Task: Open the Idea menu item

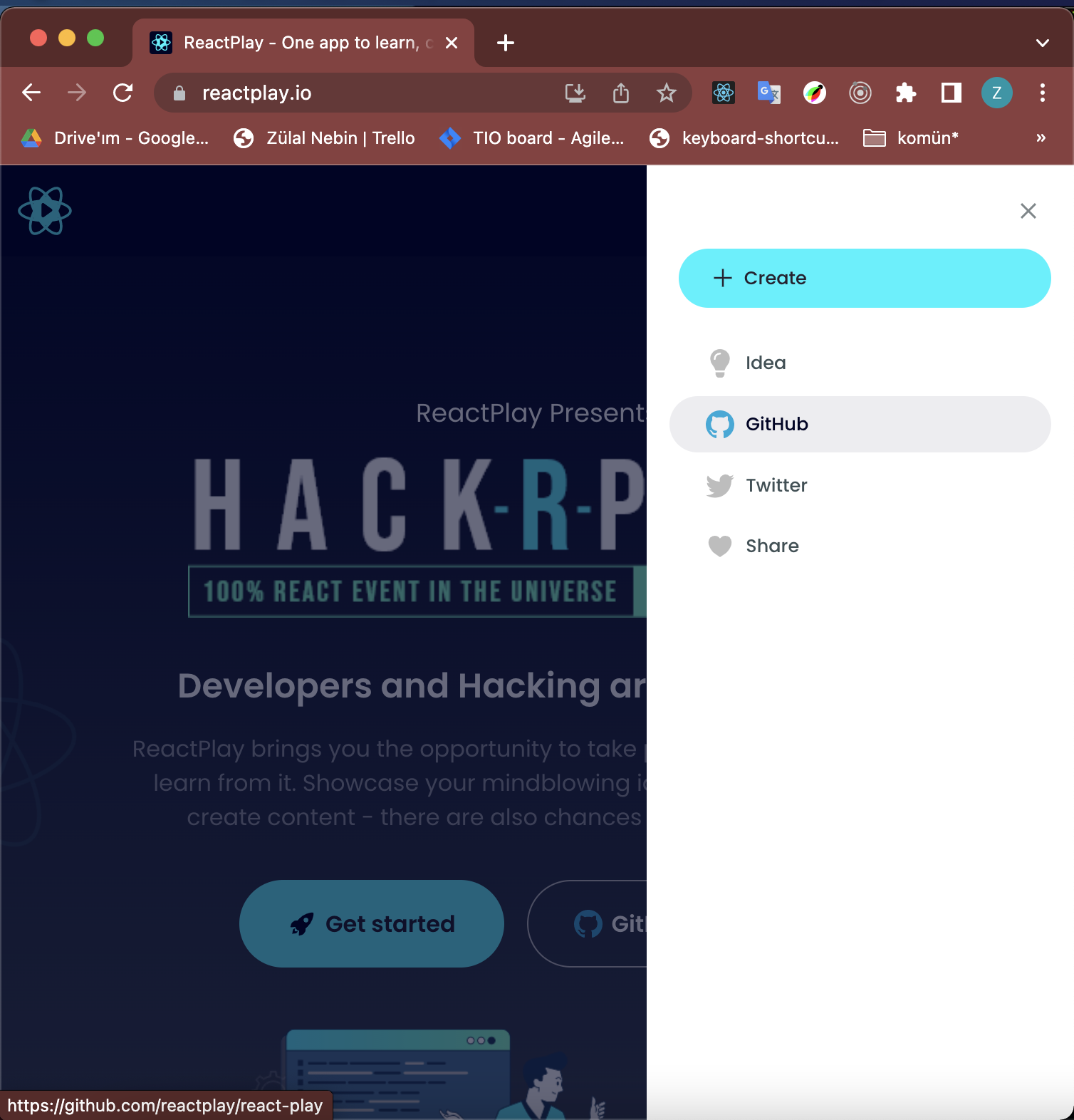Action: [x=860, y=363]
